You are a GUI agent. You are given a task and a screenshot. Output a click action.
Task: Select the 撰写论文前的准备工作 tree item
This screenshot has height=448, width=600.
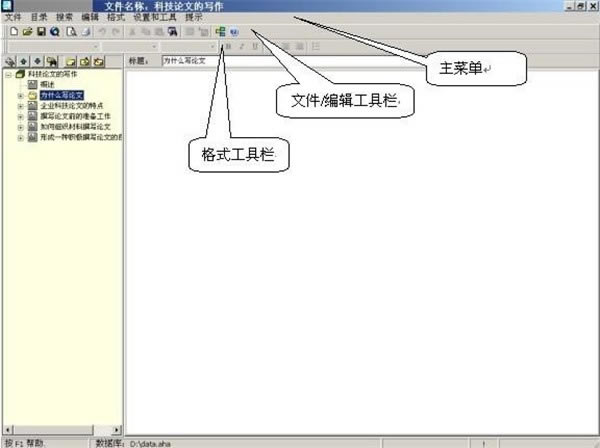pos(75,116)
